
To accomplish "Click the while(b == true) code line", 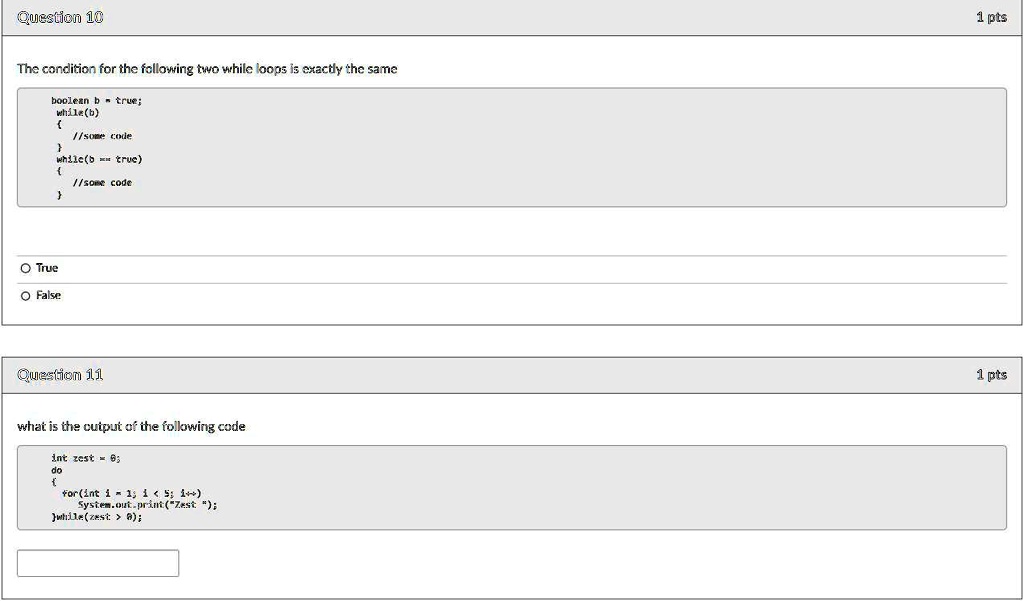I will tap(101, 158).
